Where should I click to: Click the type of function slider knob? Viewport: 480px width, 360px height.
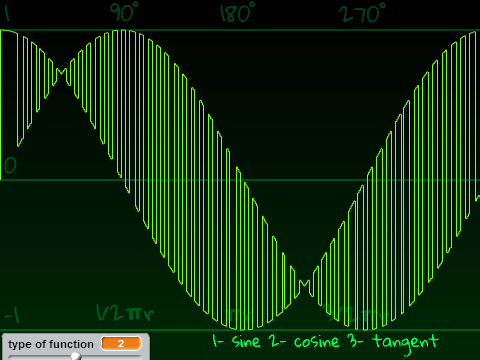76,357
